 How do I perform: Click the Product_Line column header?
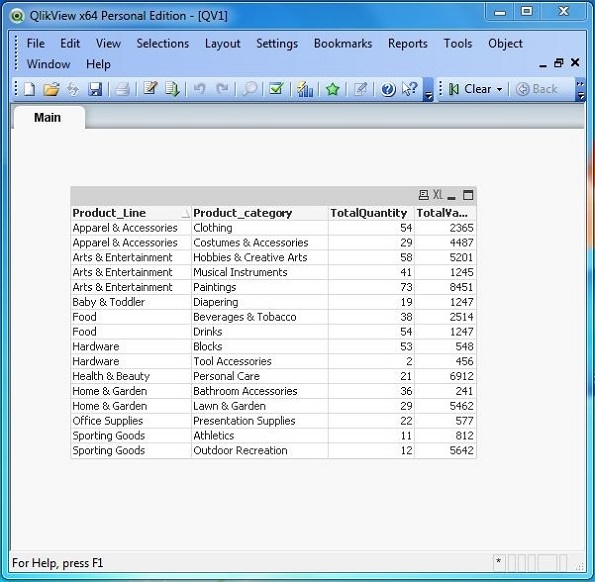(x=131, y=213)
